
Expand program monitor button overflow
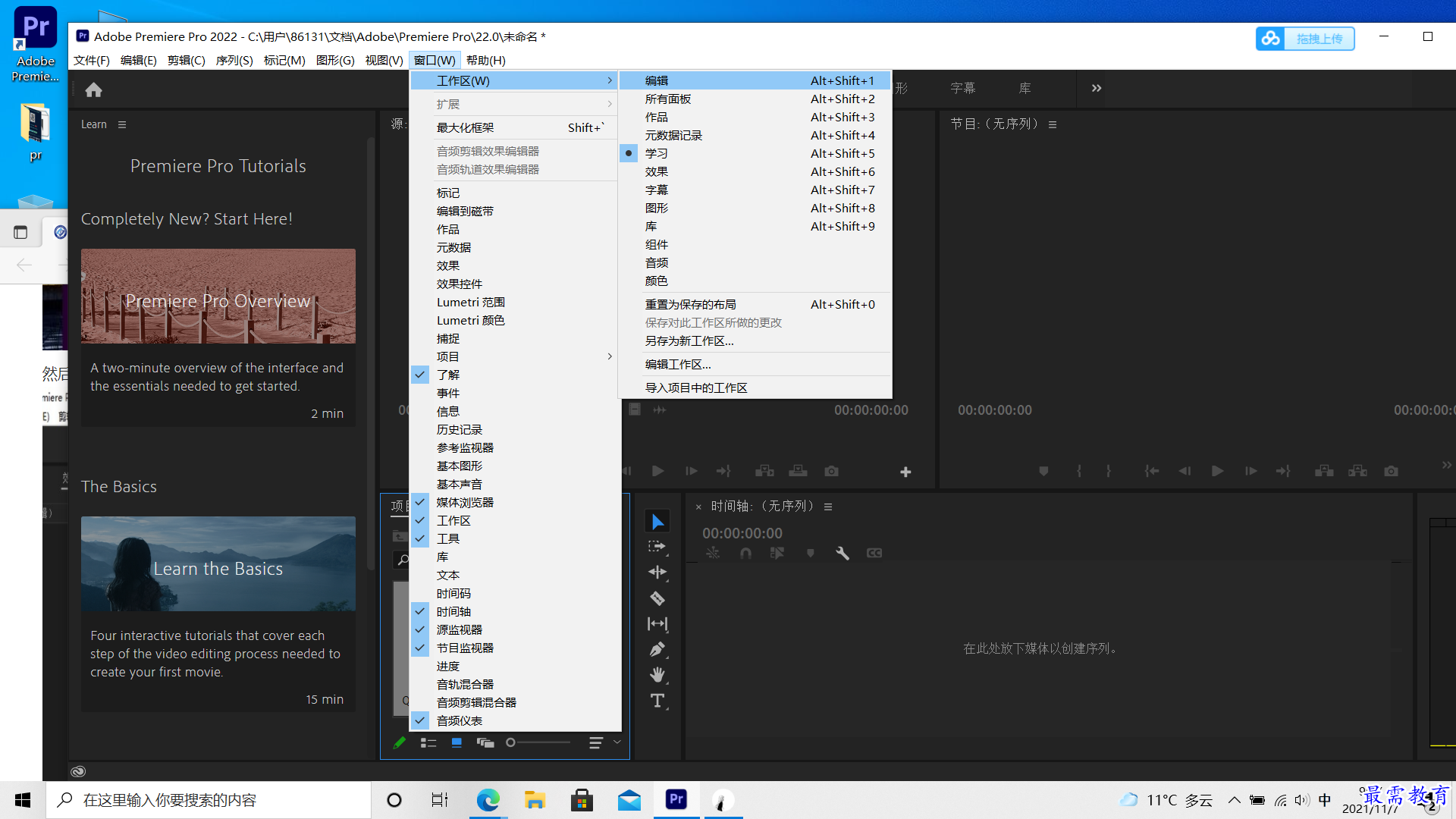[1446, 465]
